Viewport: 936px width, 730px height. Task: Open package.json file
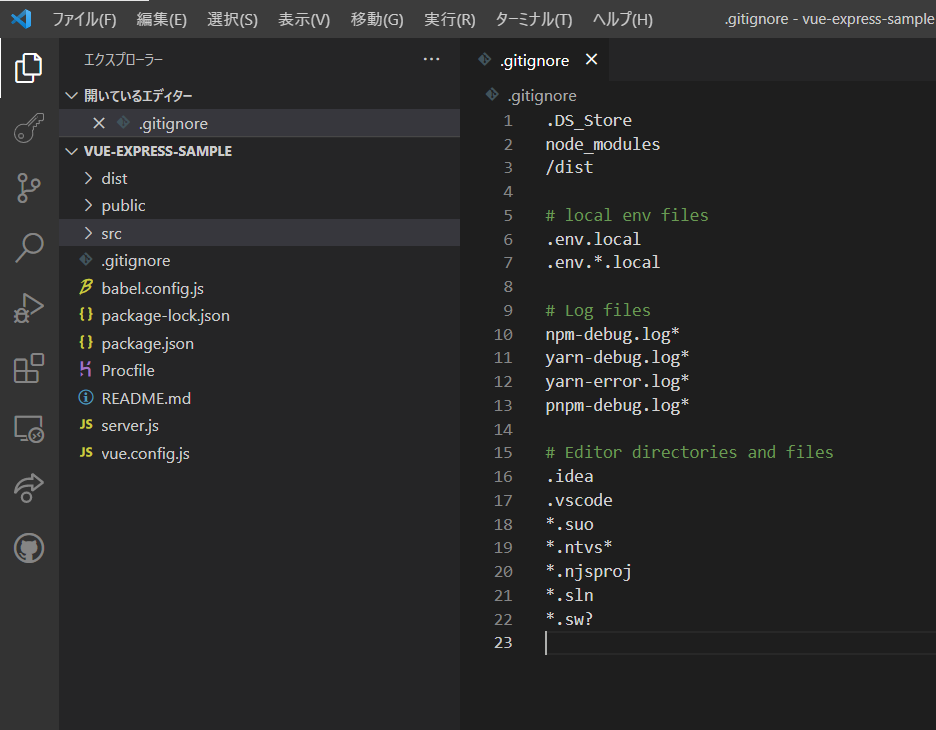point(259,343)
